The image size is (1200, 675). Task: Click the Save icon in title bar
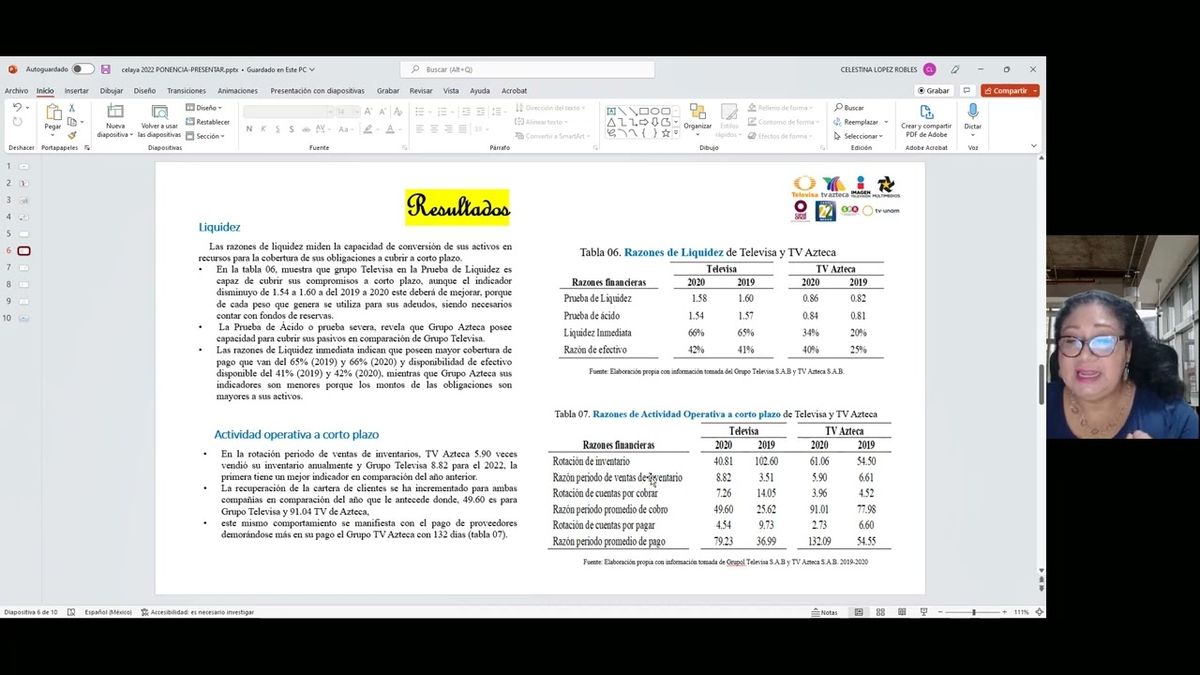(x=105, y=69)
